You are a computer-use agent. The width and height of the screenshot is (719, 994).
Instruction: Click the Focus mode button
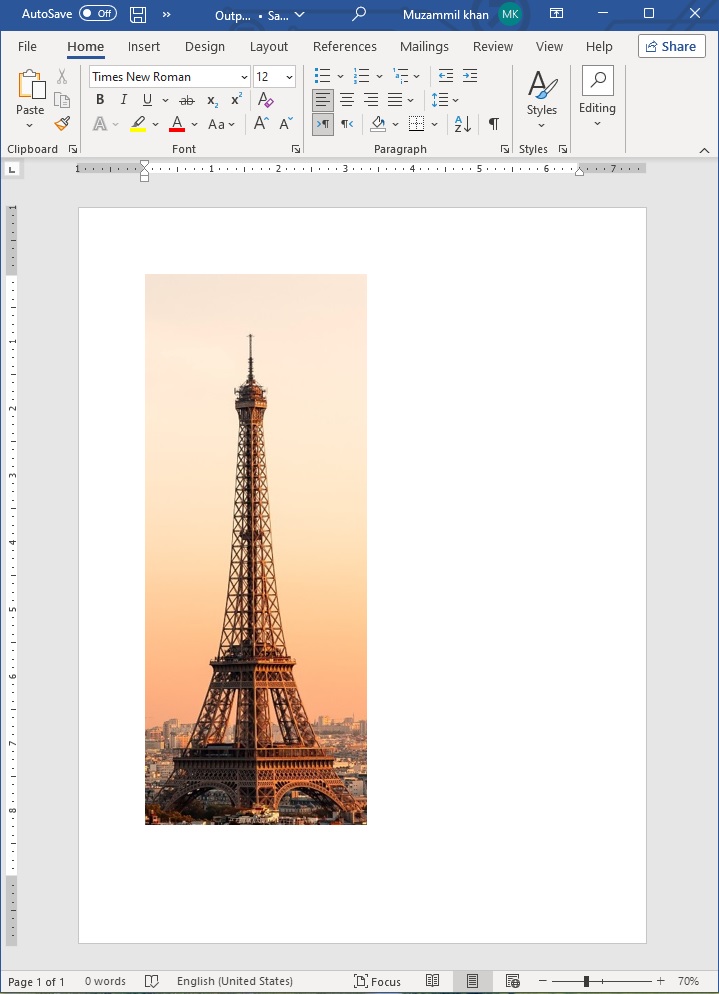pyautogui.click(x=377, y=981)
